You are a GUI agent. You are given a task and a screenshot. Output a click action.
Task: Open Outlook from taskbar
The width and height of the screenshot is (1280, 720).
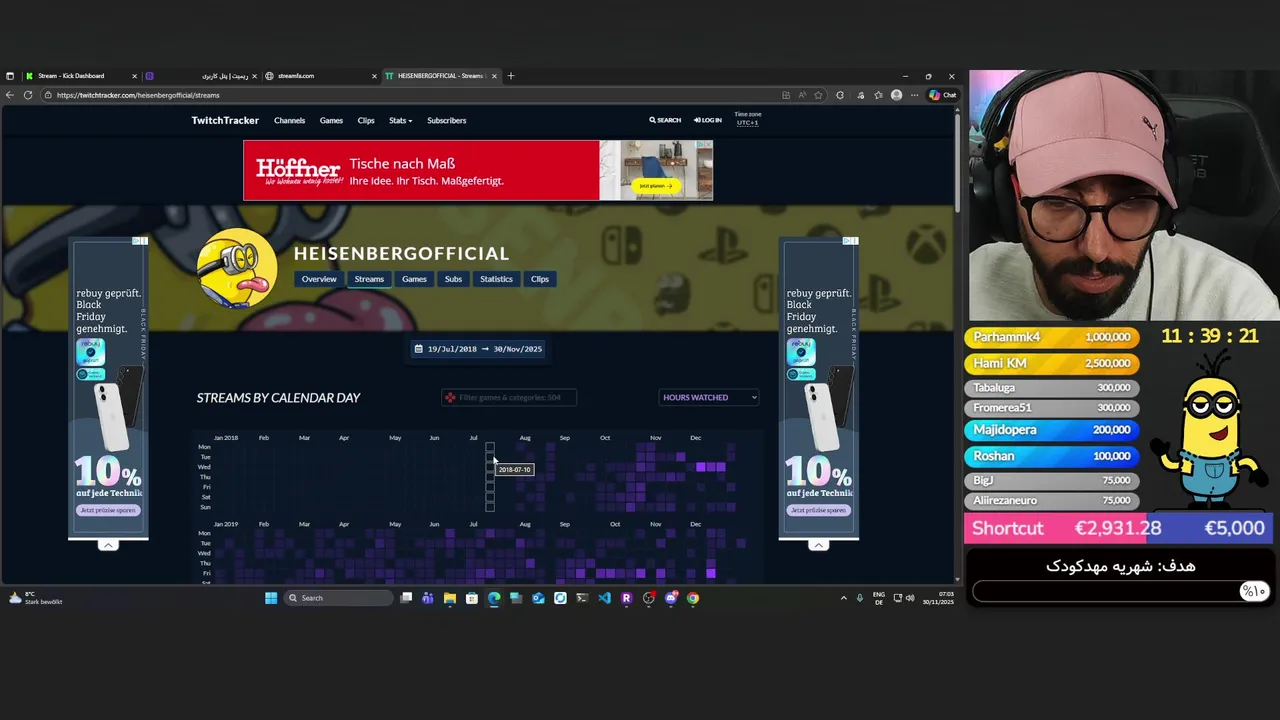[538, 598]
